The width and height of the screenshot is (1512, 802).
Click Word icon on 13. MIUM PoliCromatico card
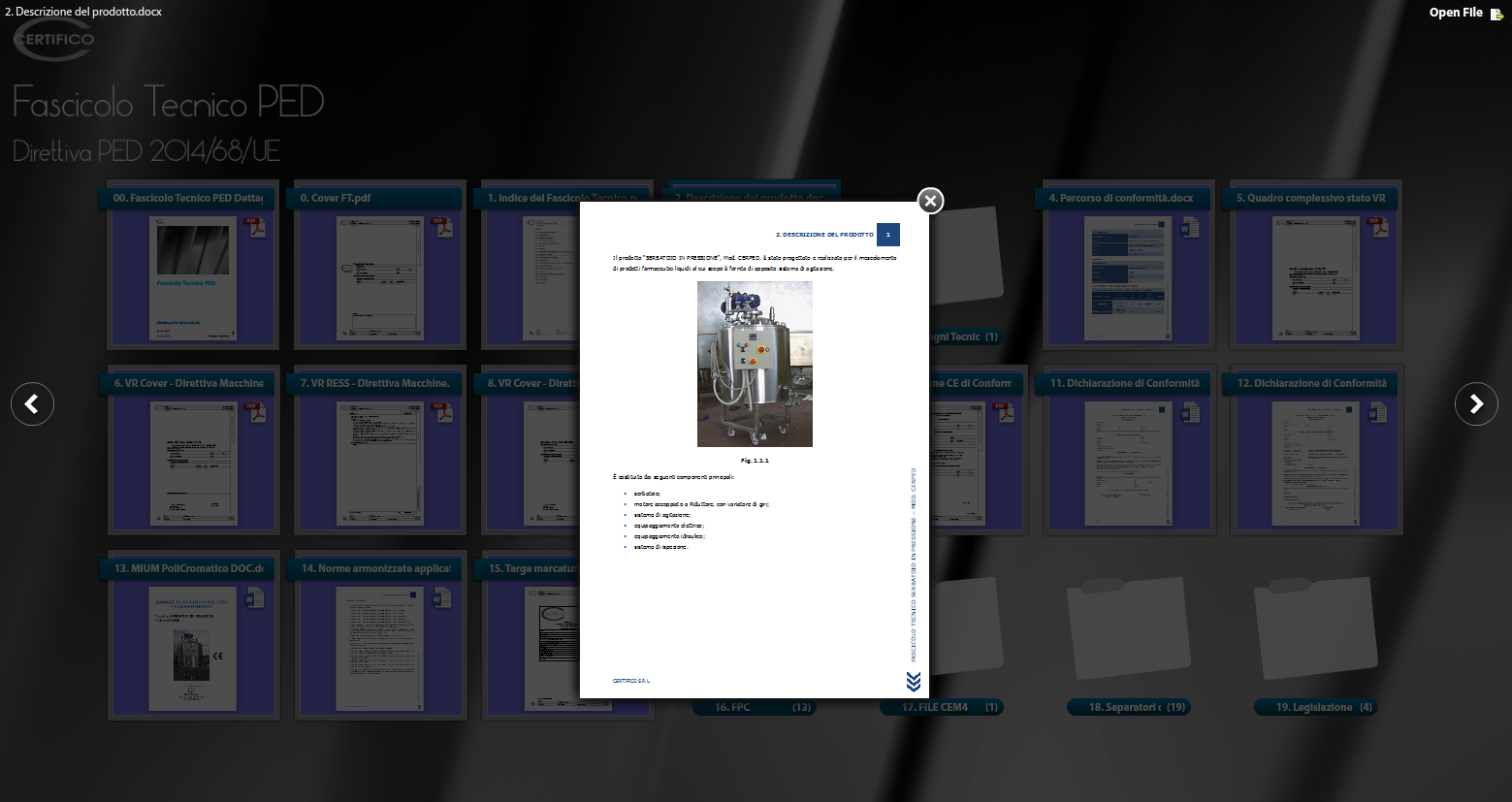tap(255, 597)
